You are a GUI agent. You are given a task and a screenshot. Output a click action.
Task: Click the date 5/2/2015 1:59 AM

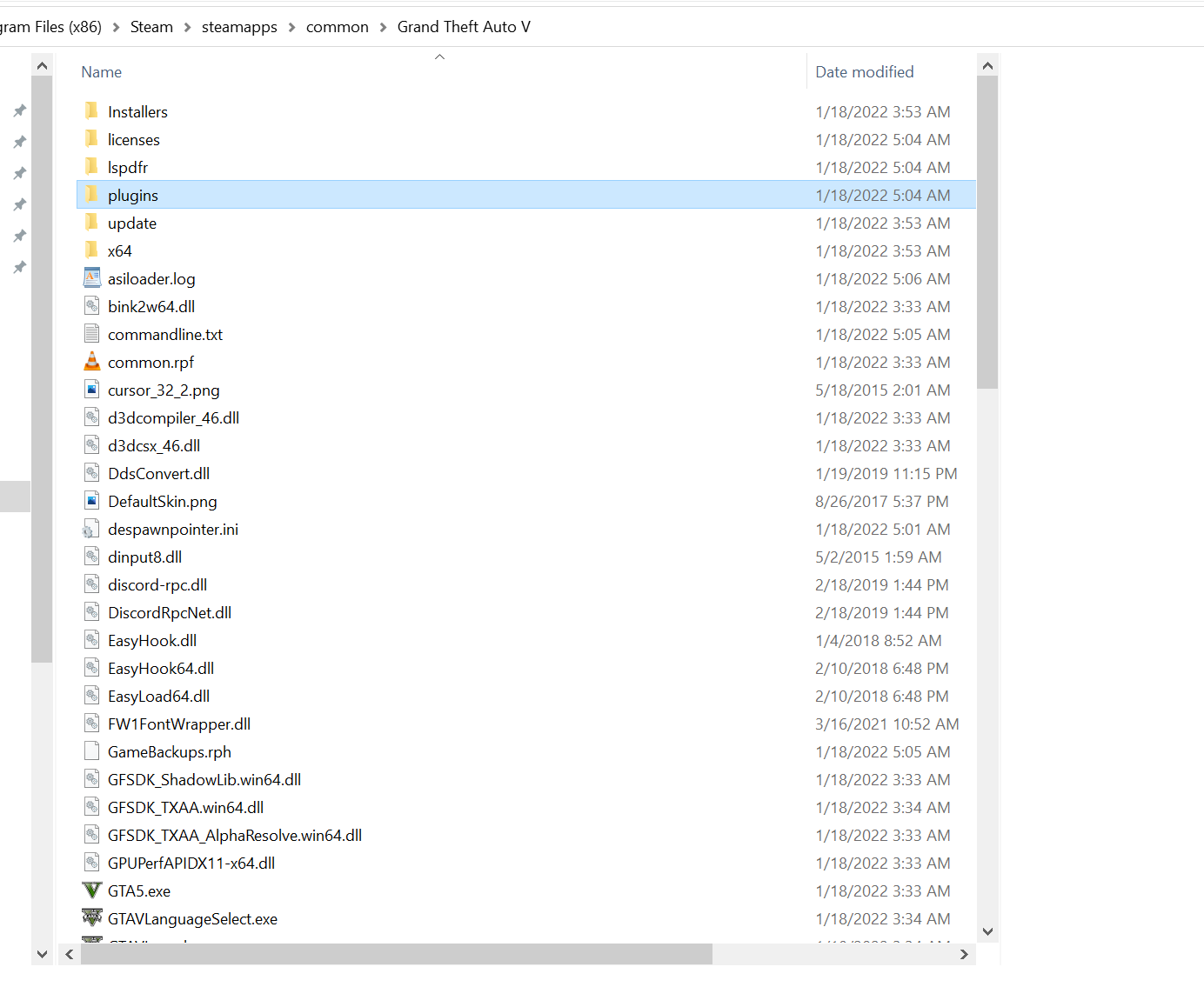879,557
